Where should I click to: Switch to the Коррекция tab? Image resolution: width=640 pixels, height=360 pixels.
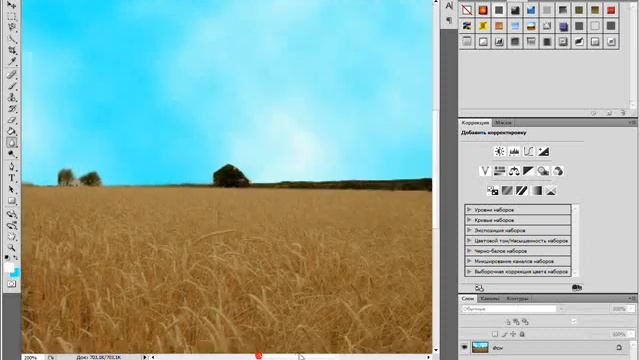pyautogui.click(x=475, y=122)
